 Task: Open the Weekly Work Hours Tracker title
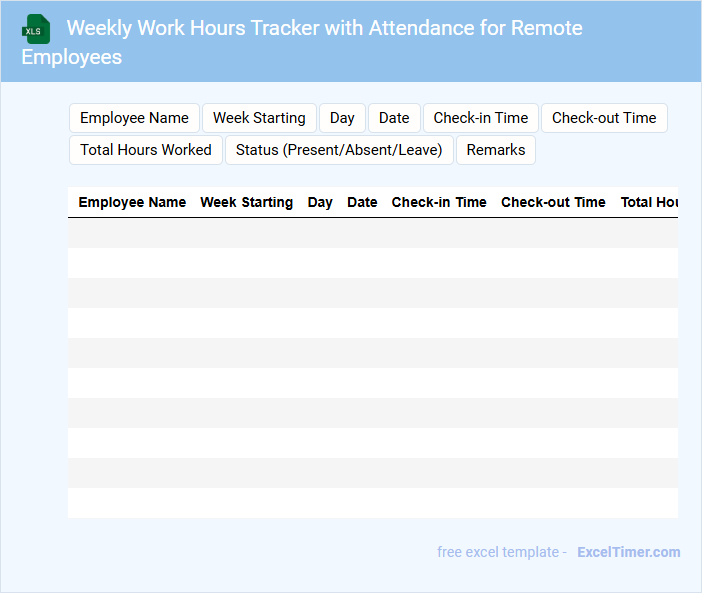(302, 42)
